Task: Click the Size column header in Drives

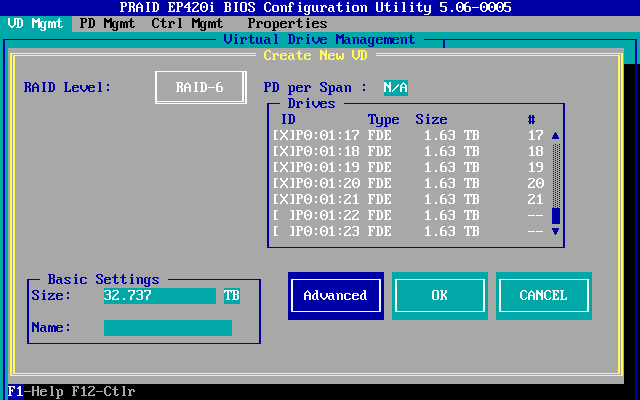Action: click(x=431, y=119)
